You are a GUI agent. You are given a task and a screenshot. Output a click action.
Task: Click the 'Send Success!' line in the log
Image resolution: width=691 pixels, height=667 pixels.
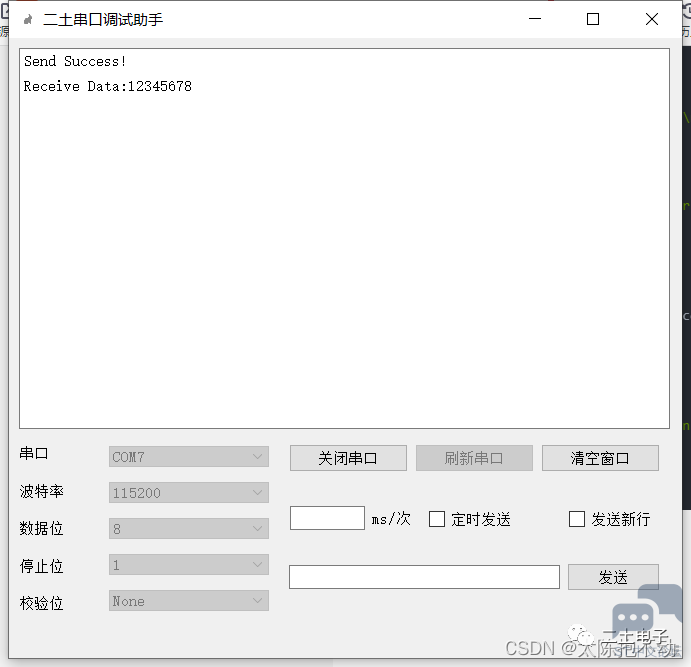coord(75,61)
